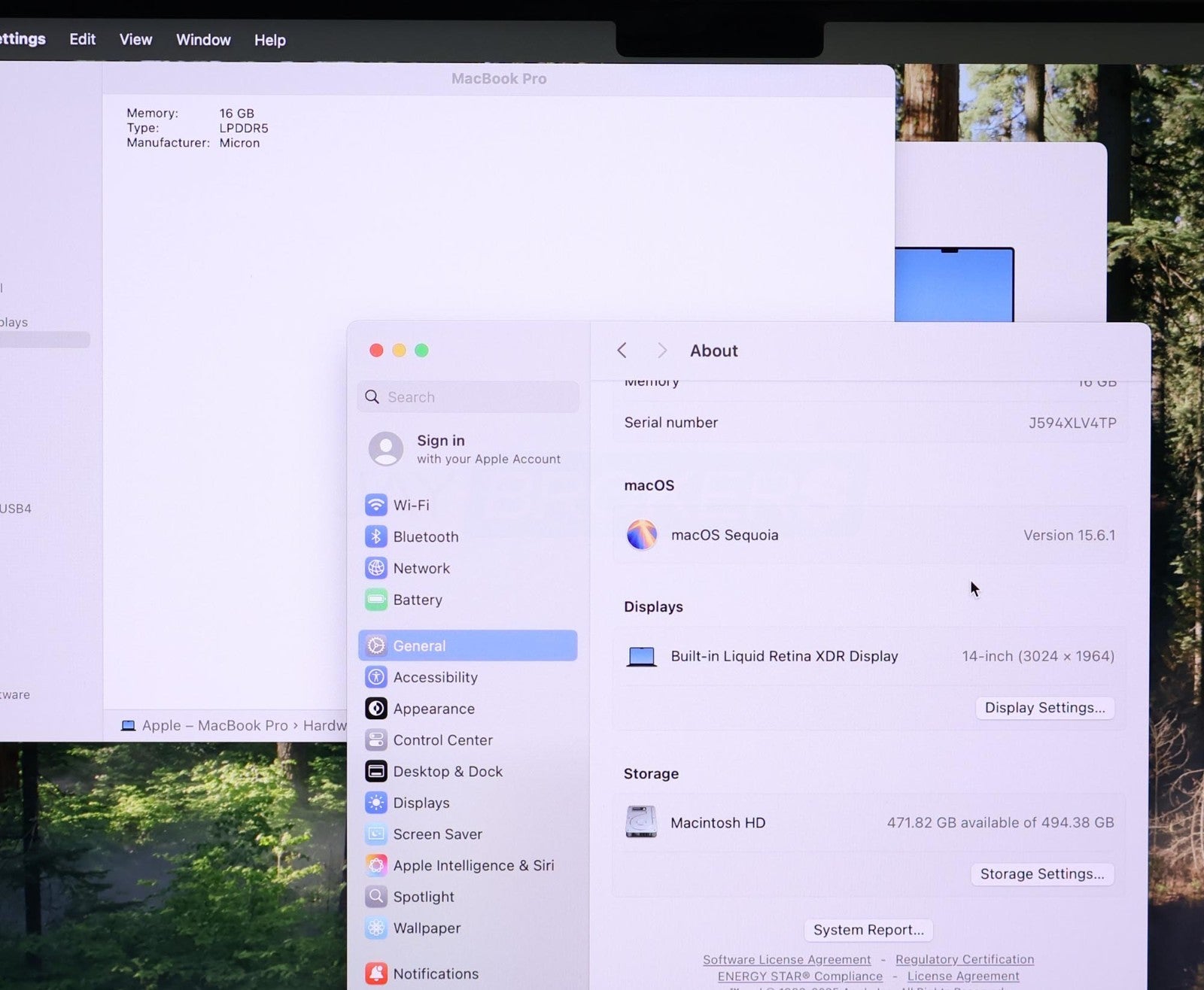Viewport: 1204px width, 990px height.
Task: Open Bluetooth settings pane
Action: [425, 536]
